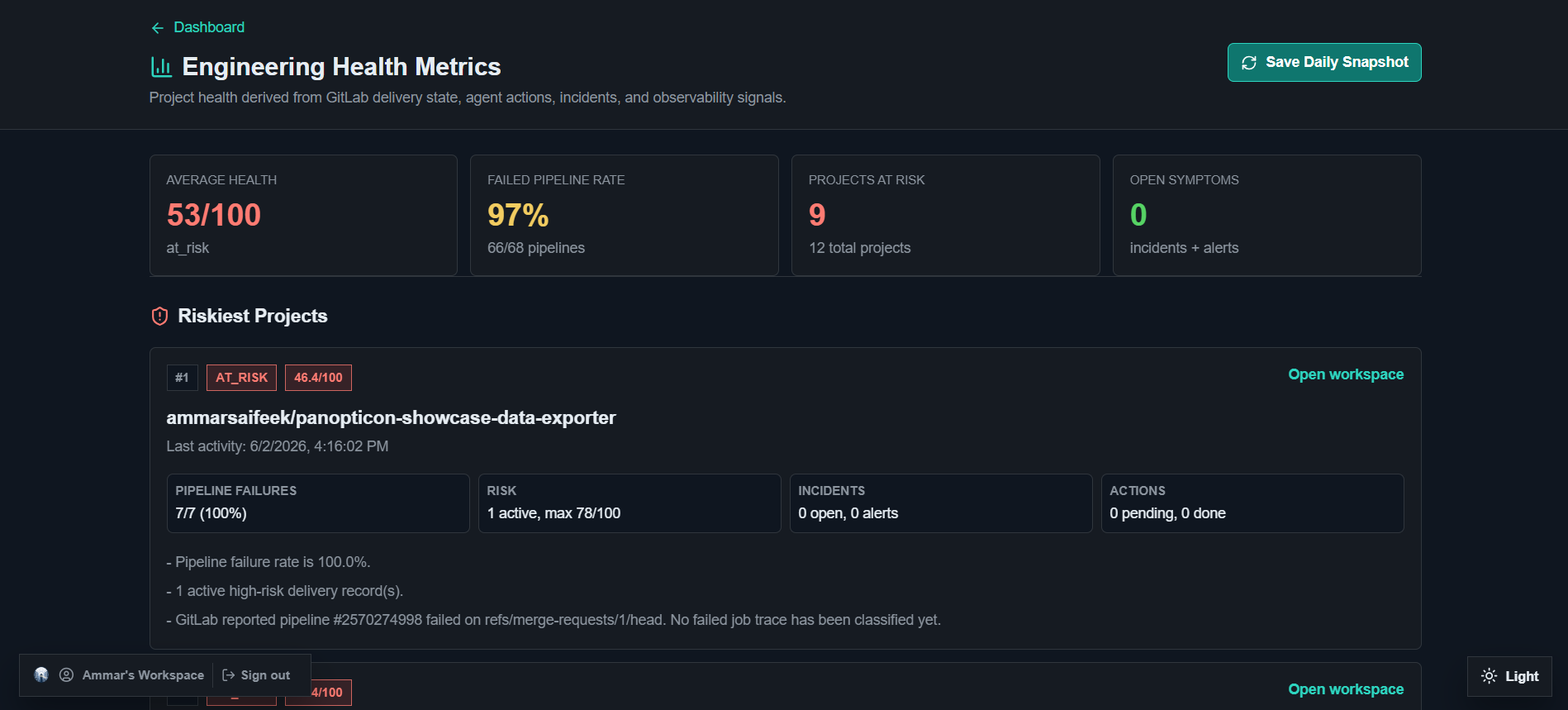The image size is (1568, 710).
Task: Click Save Daily Snapshot button
Action: point(1324,63)
